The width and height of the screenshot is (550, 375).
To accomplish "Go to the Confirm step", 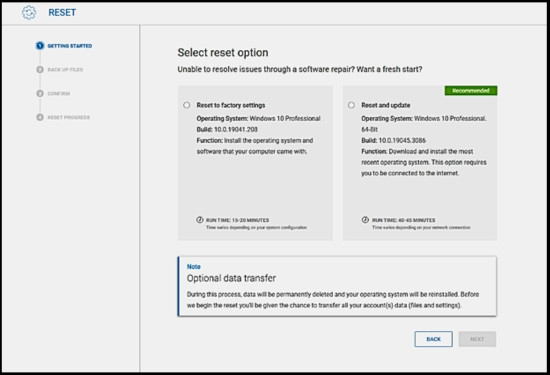I will [x=59, y=93].
